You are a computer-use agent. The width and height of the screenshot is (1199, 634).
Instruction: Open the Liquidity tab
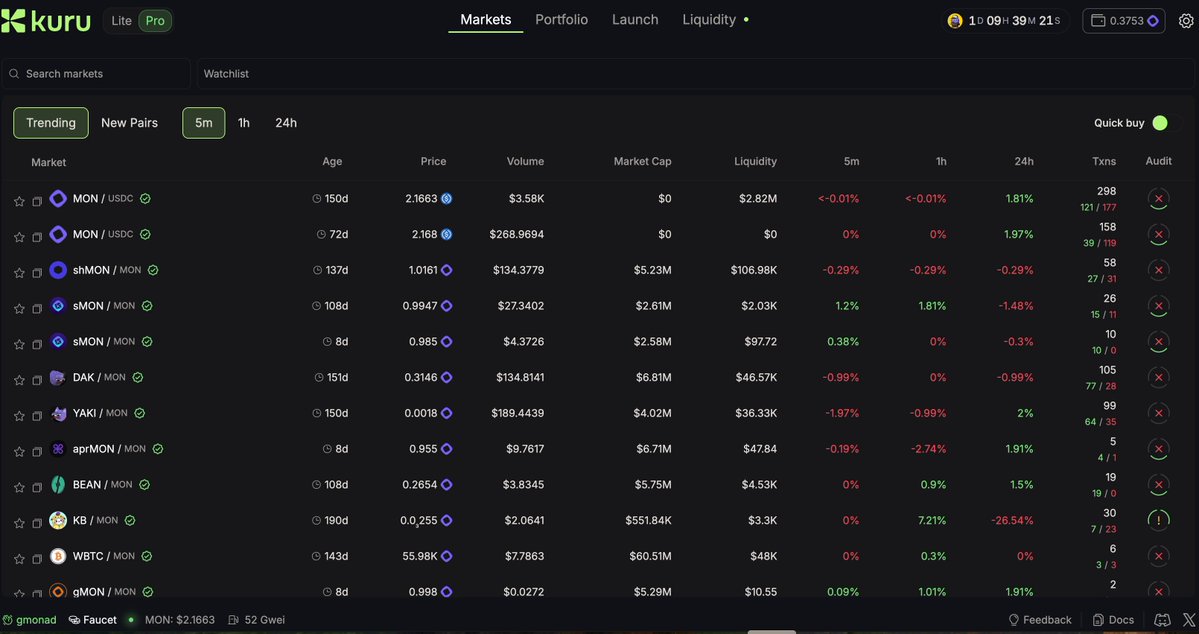point(709,20)
